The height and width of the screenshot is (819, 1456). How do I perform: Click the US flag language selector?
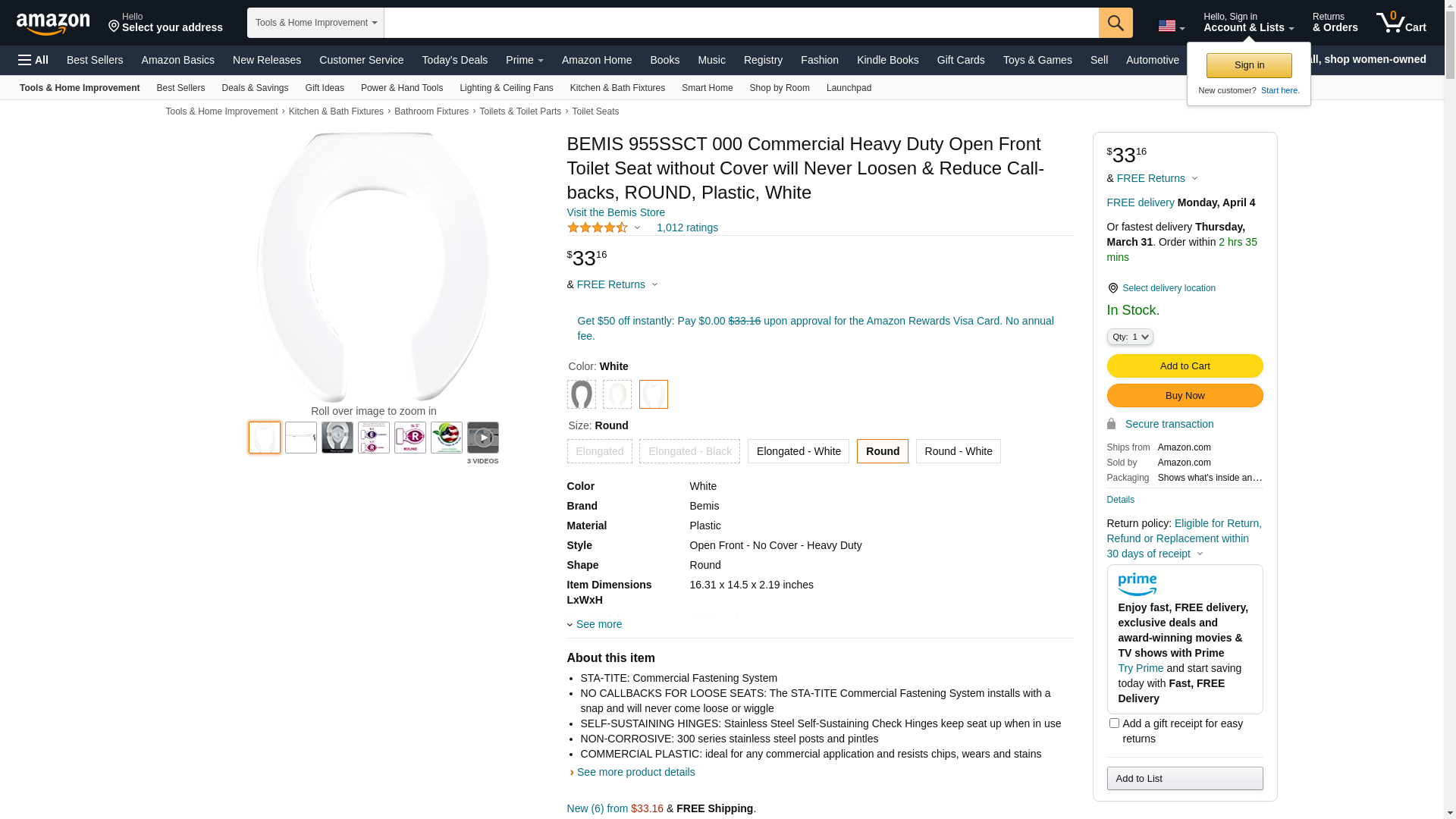pyautogui.click(x=1171, y=27)
